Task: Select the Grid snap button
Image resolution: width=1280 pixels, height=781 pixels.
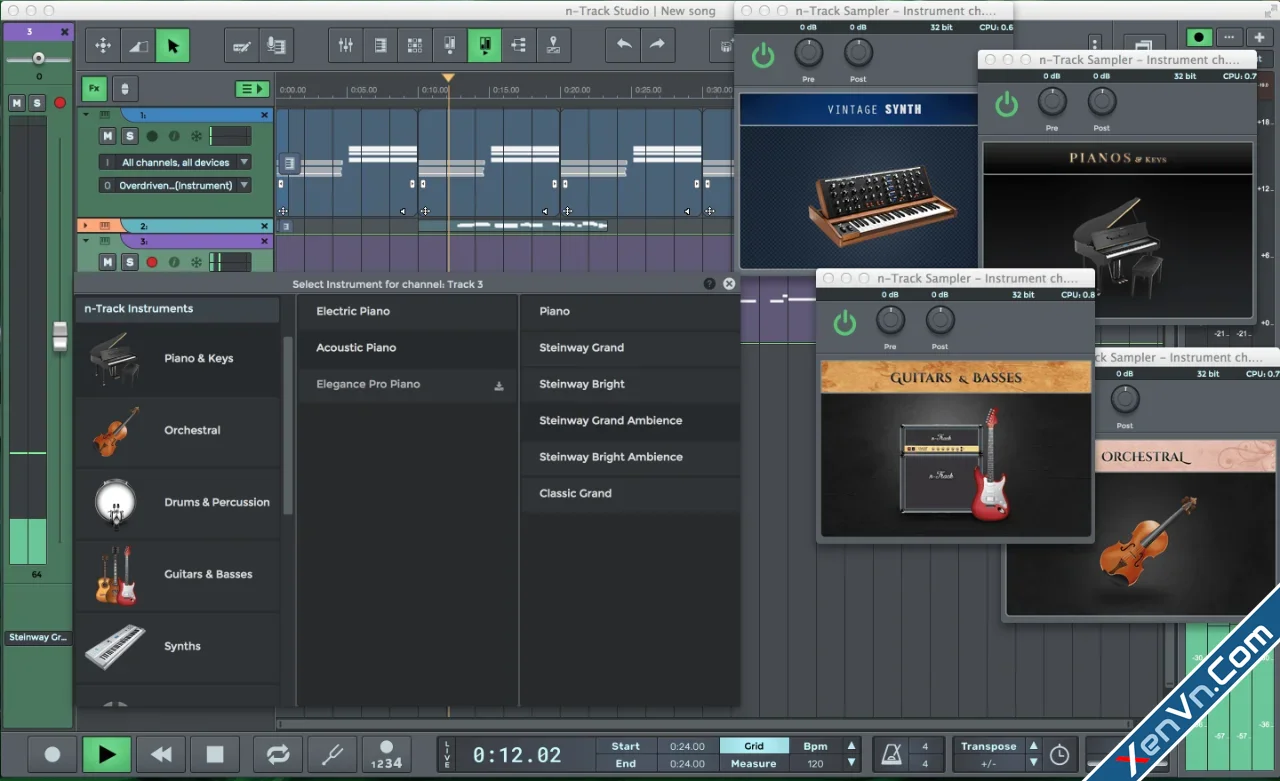Action: pos(754,746)
